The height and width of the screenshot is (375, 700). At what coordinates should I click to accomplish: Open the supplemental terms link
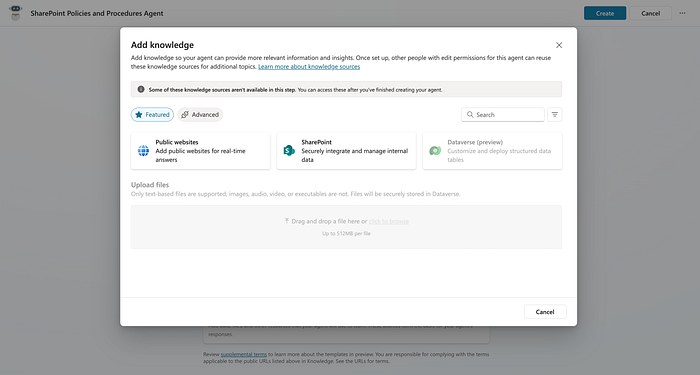(x=244, y=354)
